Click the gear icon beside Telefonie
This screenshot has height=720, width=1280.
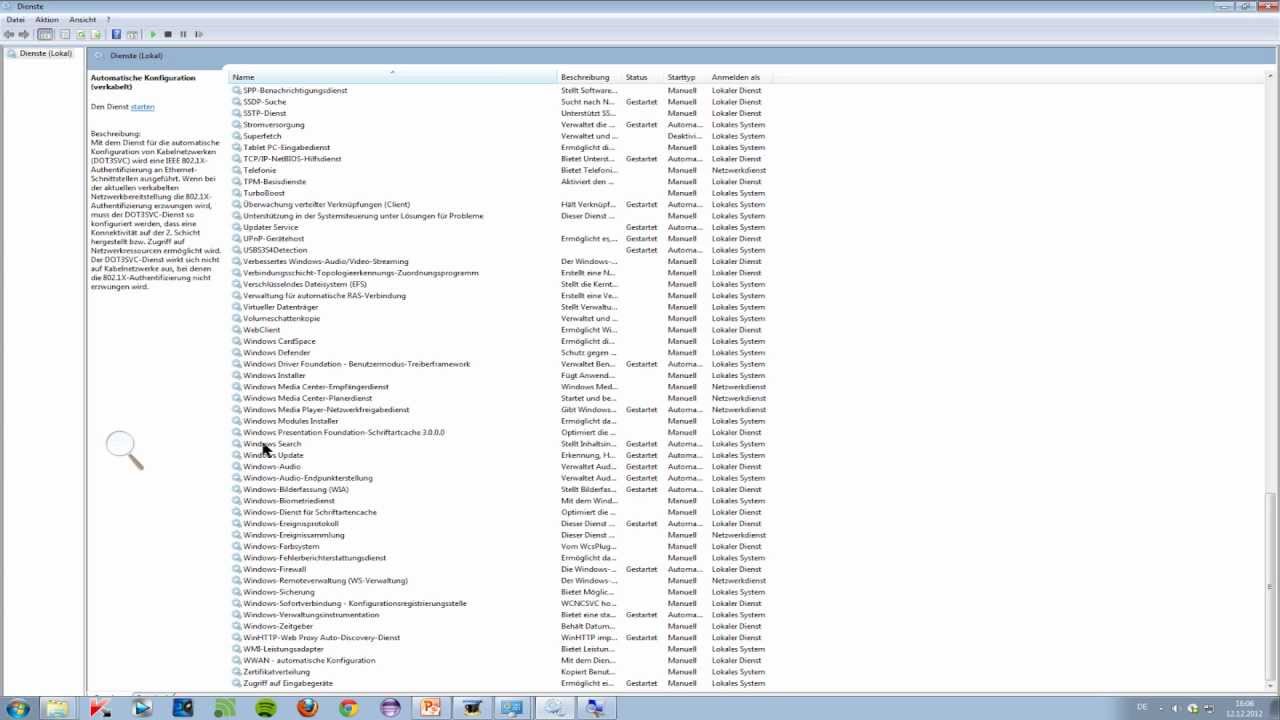237,170
